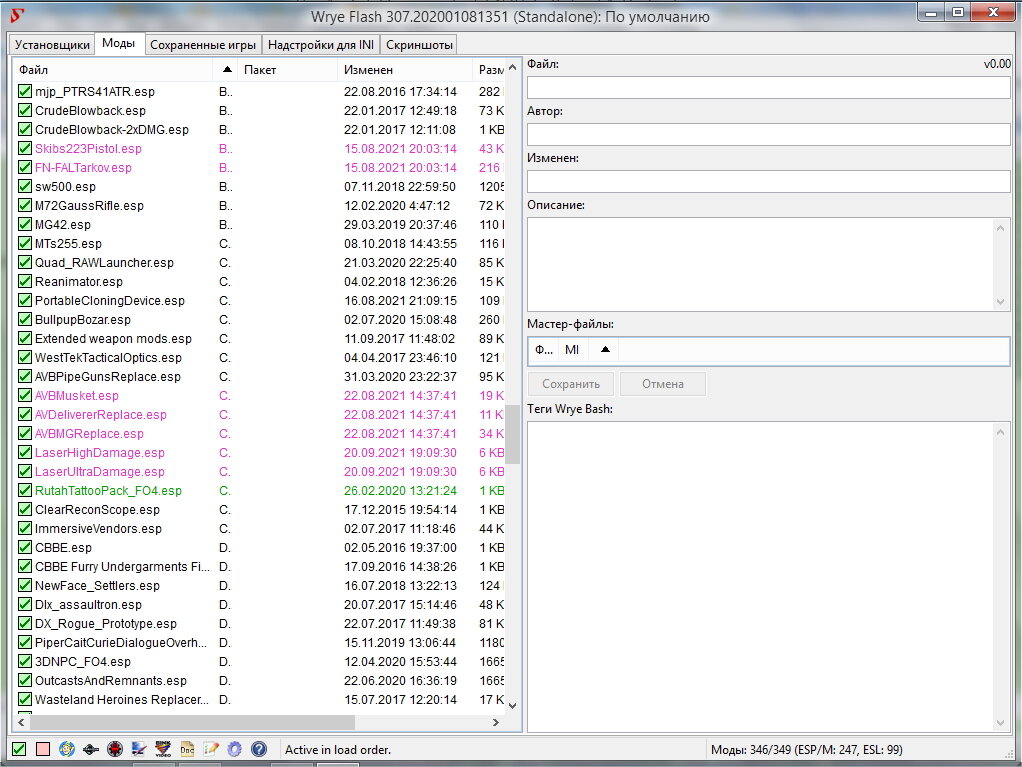Disable the ImmersiveVendors.esp checkbox
Image resolution: width=1022 pixels, height=767 pixels.
pos(25,529)
